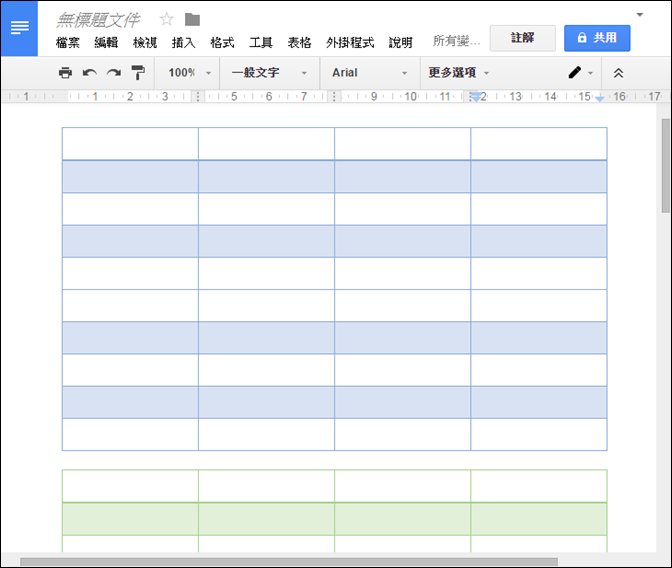Click the ruler column handle near 4

click(x=198, y=96)
